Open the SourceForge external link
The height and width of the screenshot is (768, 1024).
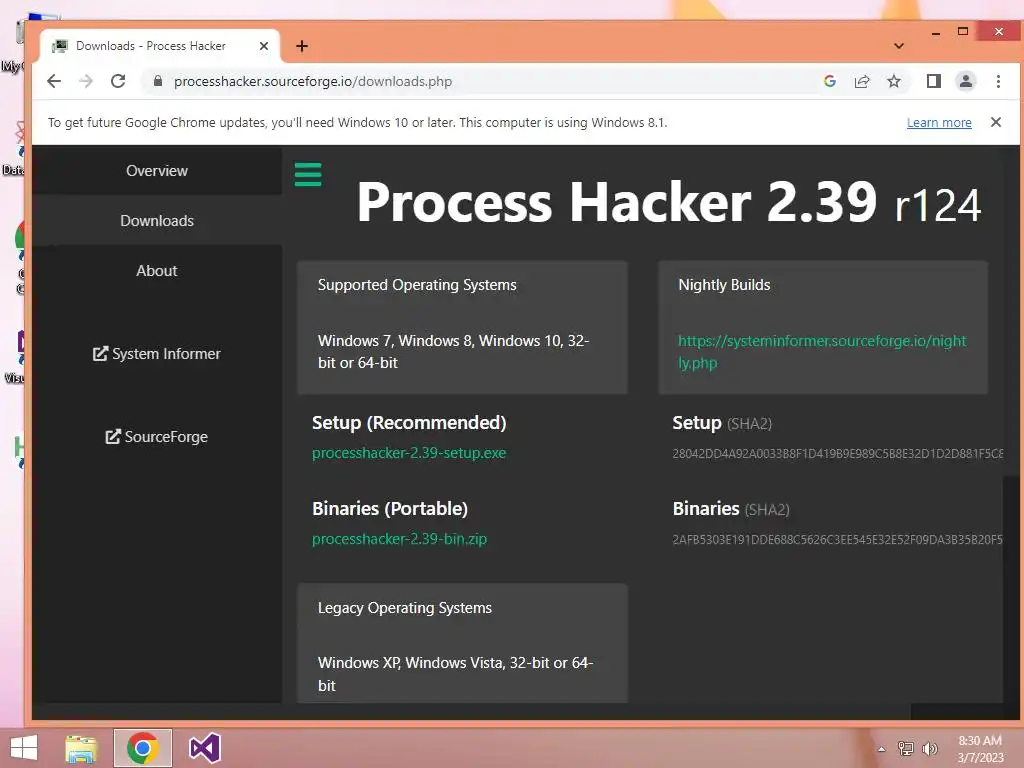(157, 436)
